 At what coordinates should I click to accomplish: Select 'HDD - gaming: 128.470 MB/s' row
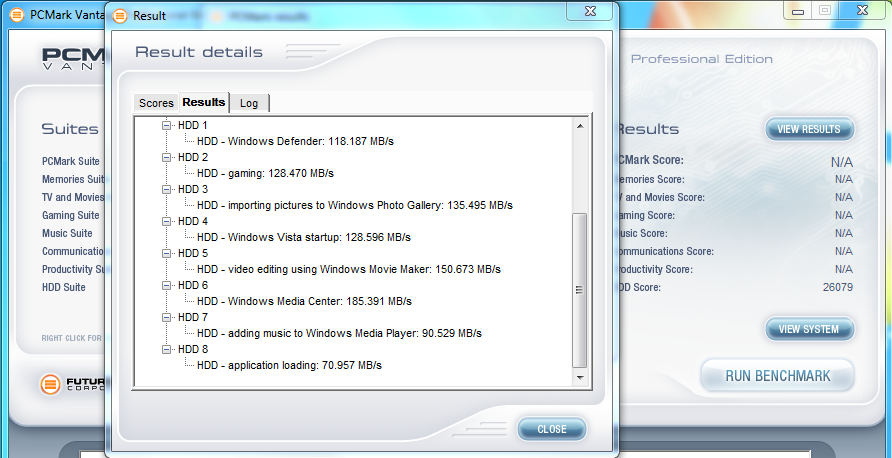click(x=265, y=173)
